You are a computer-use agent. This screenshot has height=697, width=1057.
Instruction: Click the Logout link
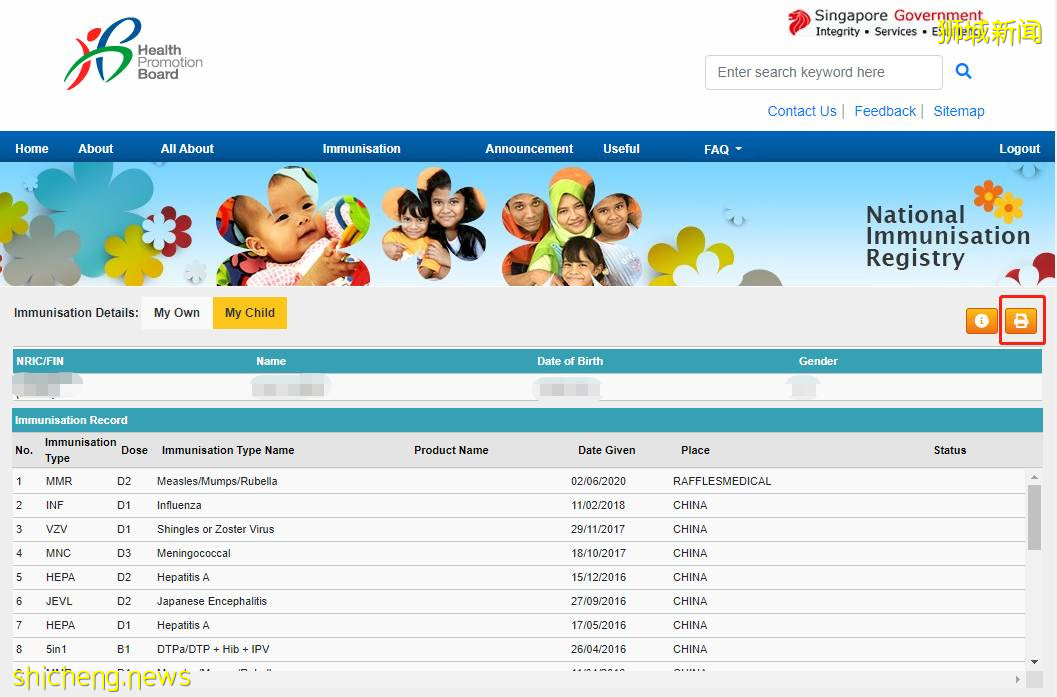[x=1019, y=149]
